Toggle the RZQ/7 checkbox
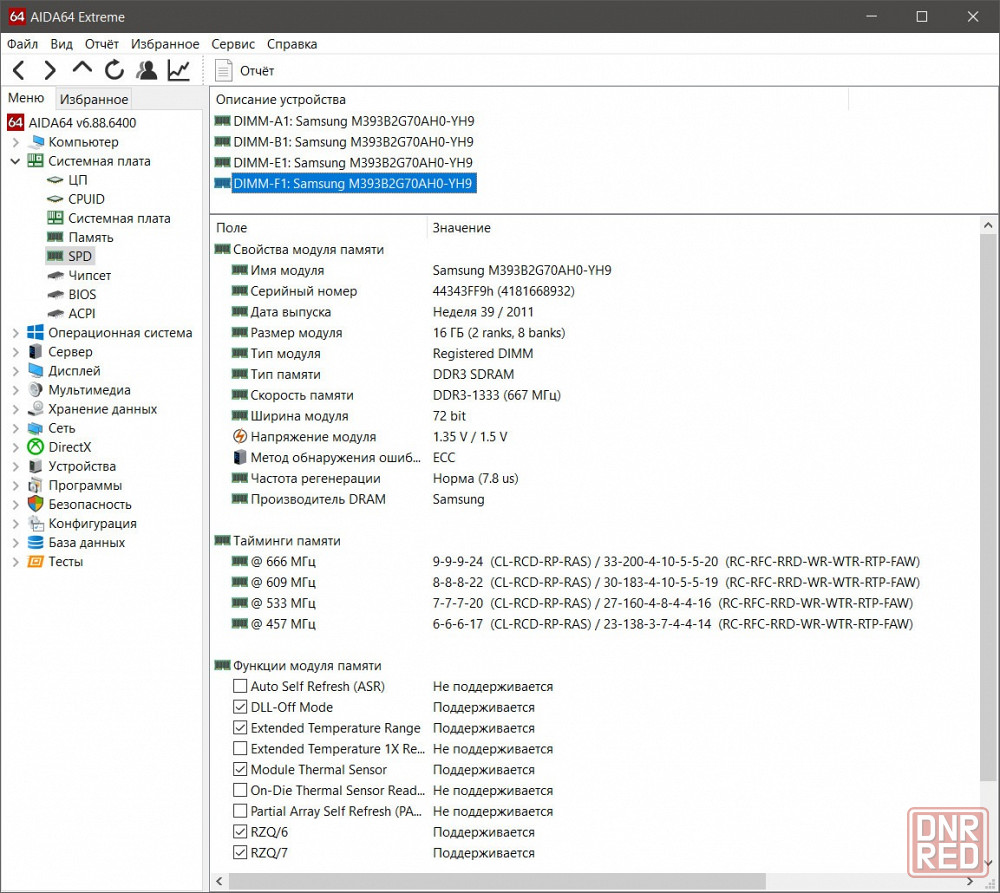 [240, 852]
